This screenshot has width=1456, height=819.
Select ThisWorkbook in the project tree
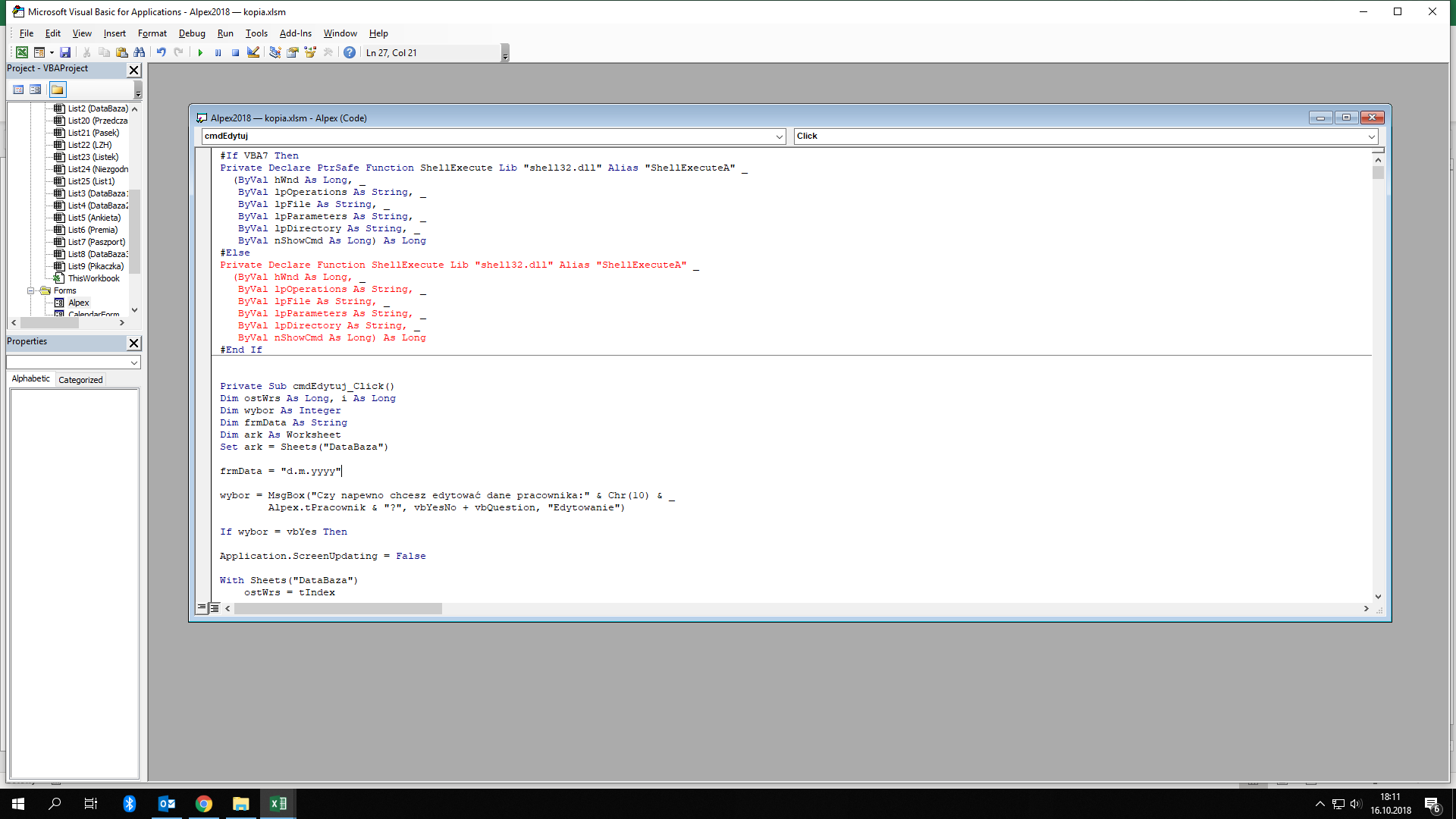[x=93, y=278]
